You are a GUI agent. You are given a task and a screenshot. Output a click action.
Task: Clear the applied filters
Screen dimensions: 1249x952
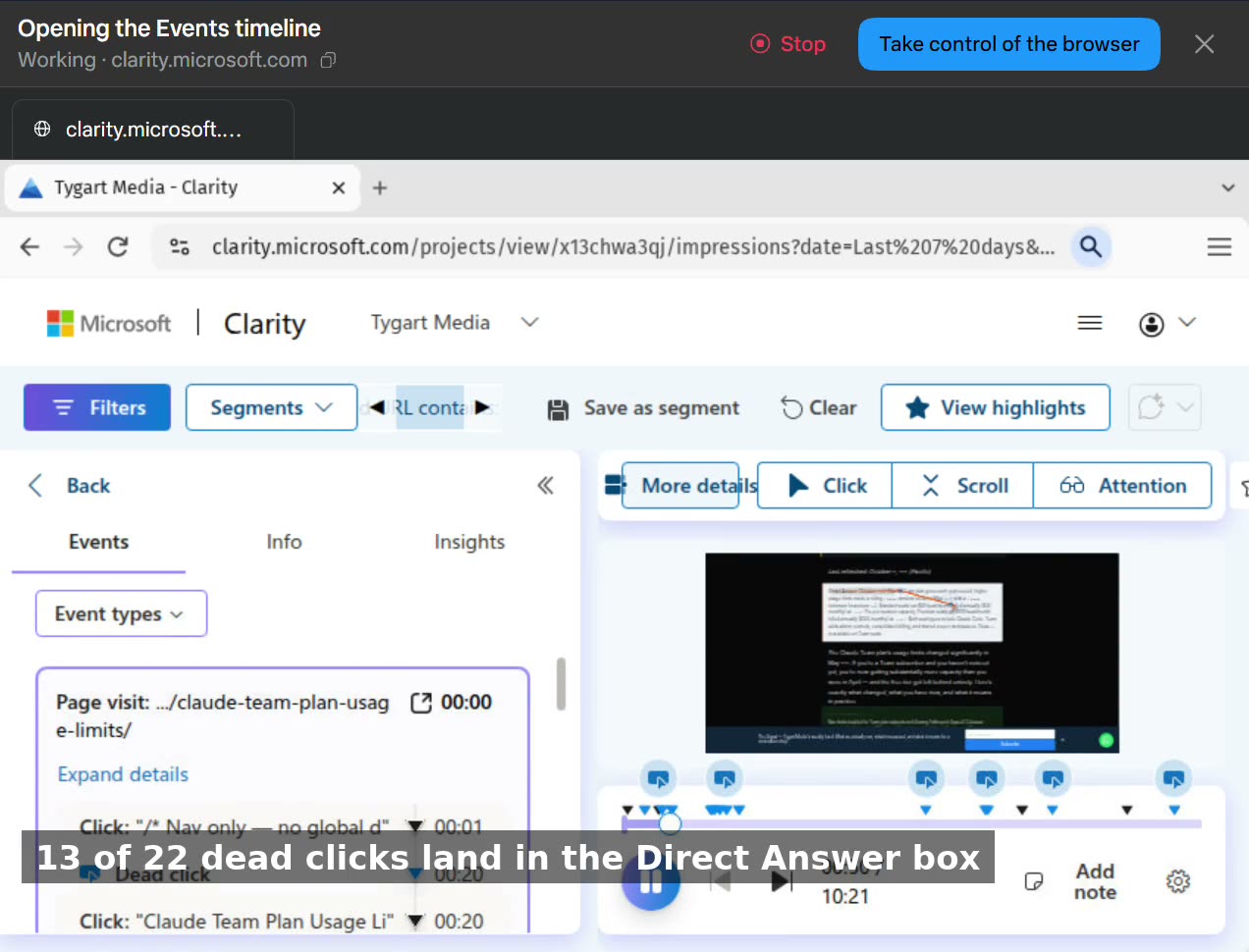tap(819, 407)
